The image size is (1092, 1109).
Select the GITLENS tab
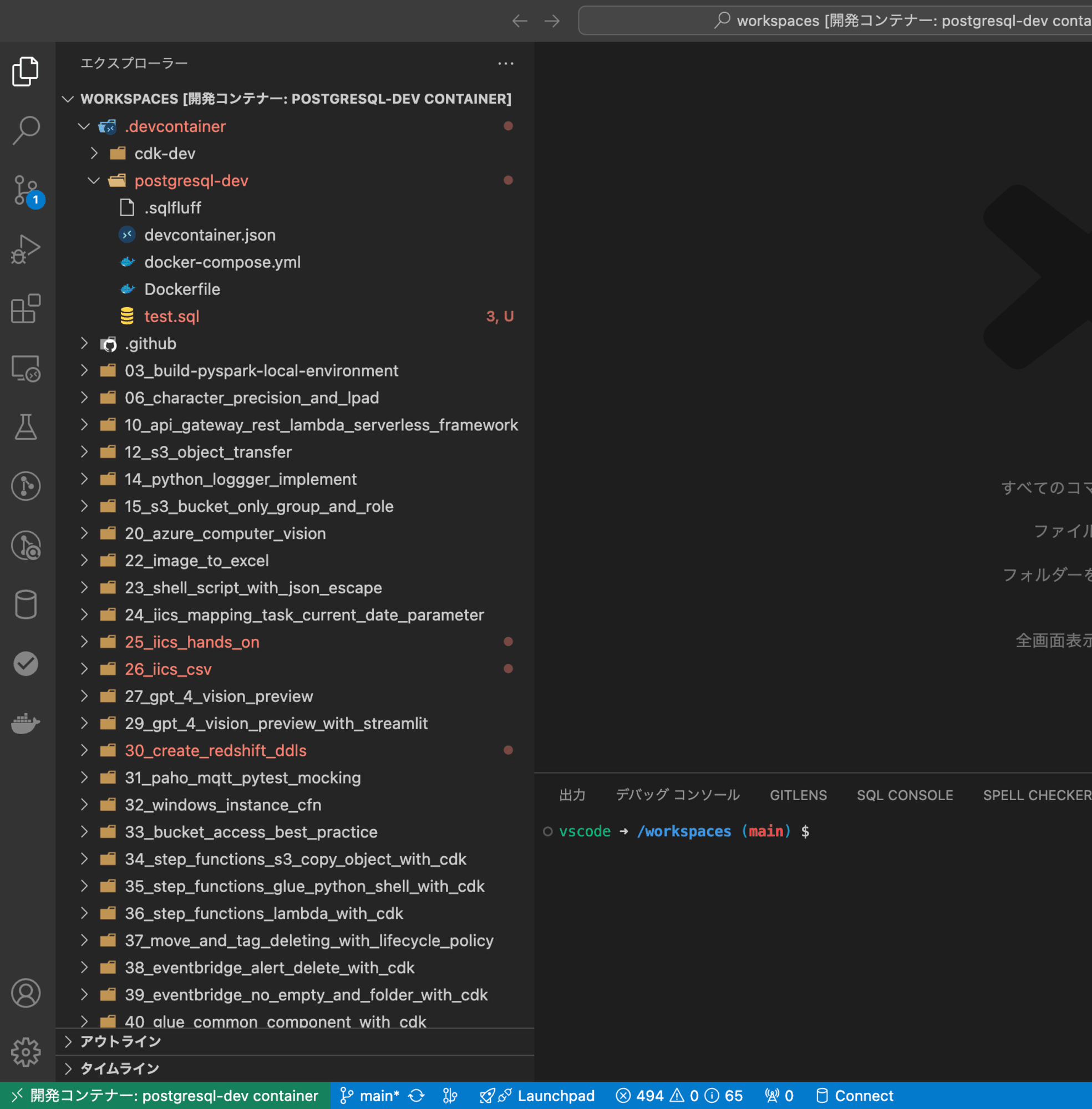point(798,796)
